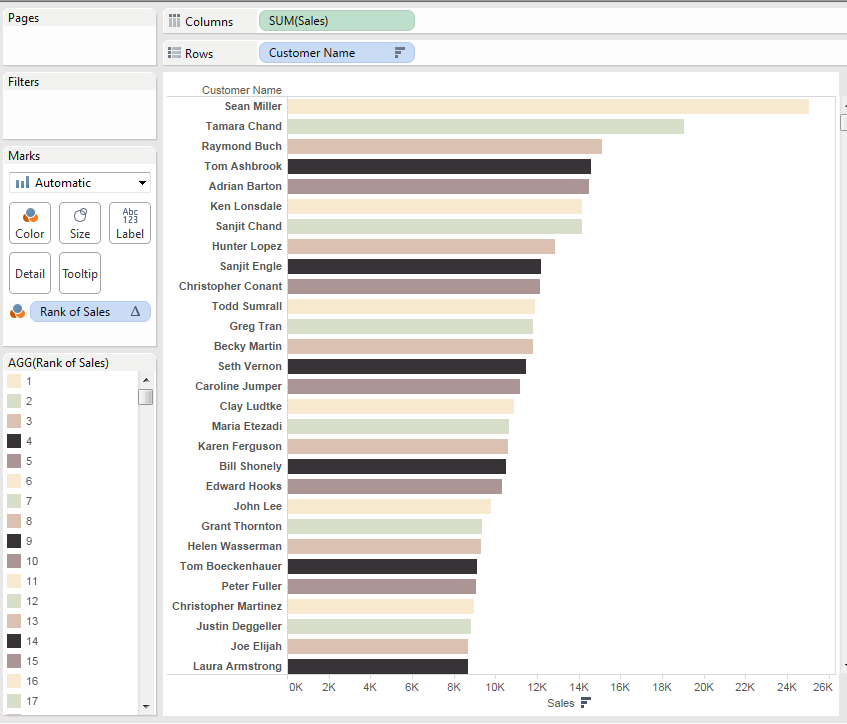Open the Size mark card
Viewport: 847px width, 724px height.
pyautogui.click(x=80, y=222)
